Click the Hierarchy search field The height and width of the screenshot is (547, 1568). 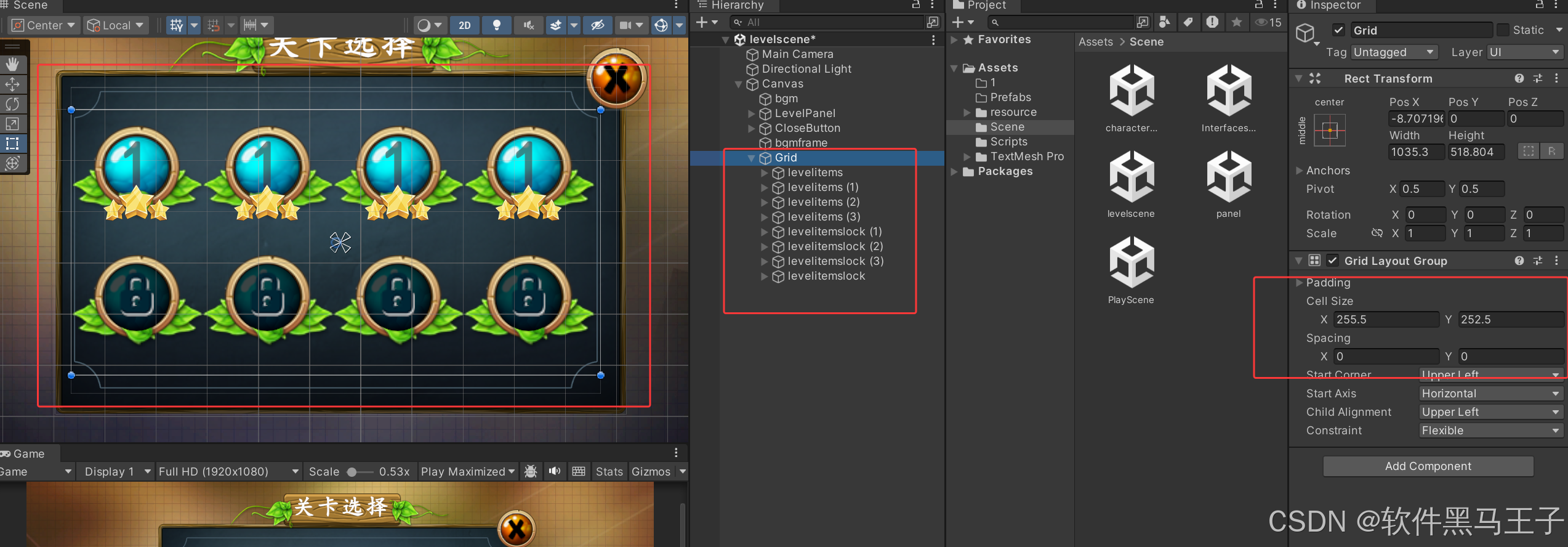point(828,22)
